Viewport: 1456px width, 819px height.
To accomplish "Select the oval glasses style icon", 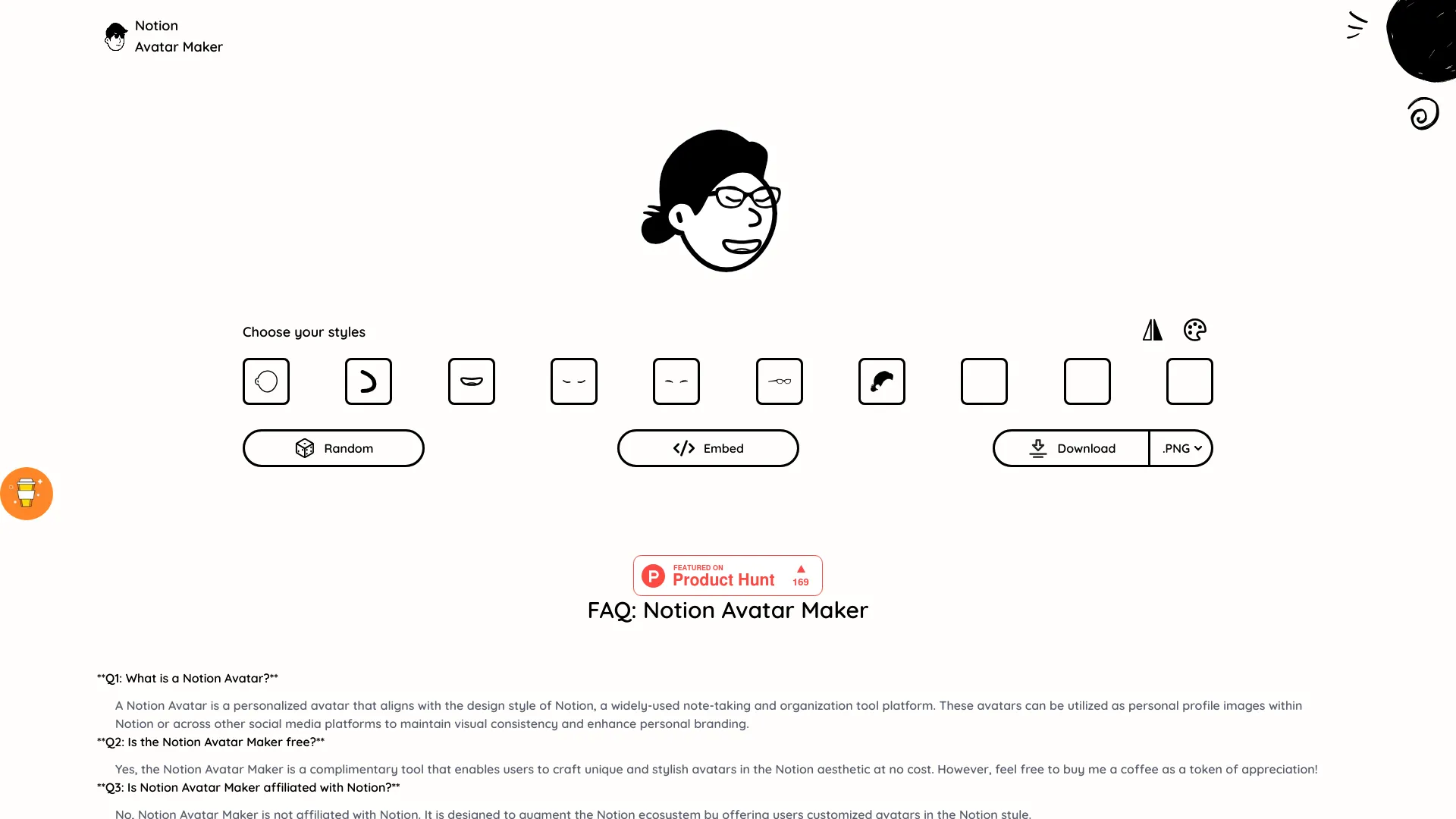I will 779,381.
